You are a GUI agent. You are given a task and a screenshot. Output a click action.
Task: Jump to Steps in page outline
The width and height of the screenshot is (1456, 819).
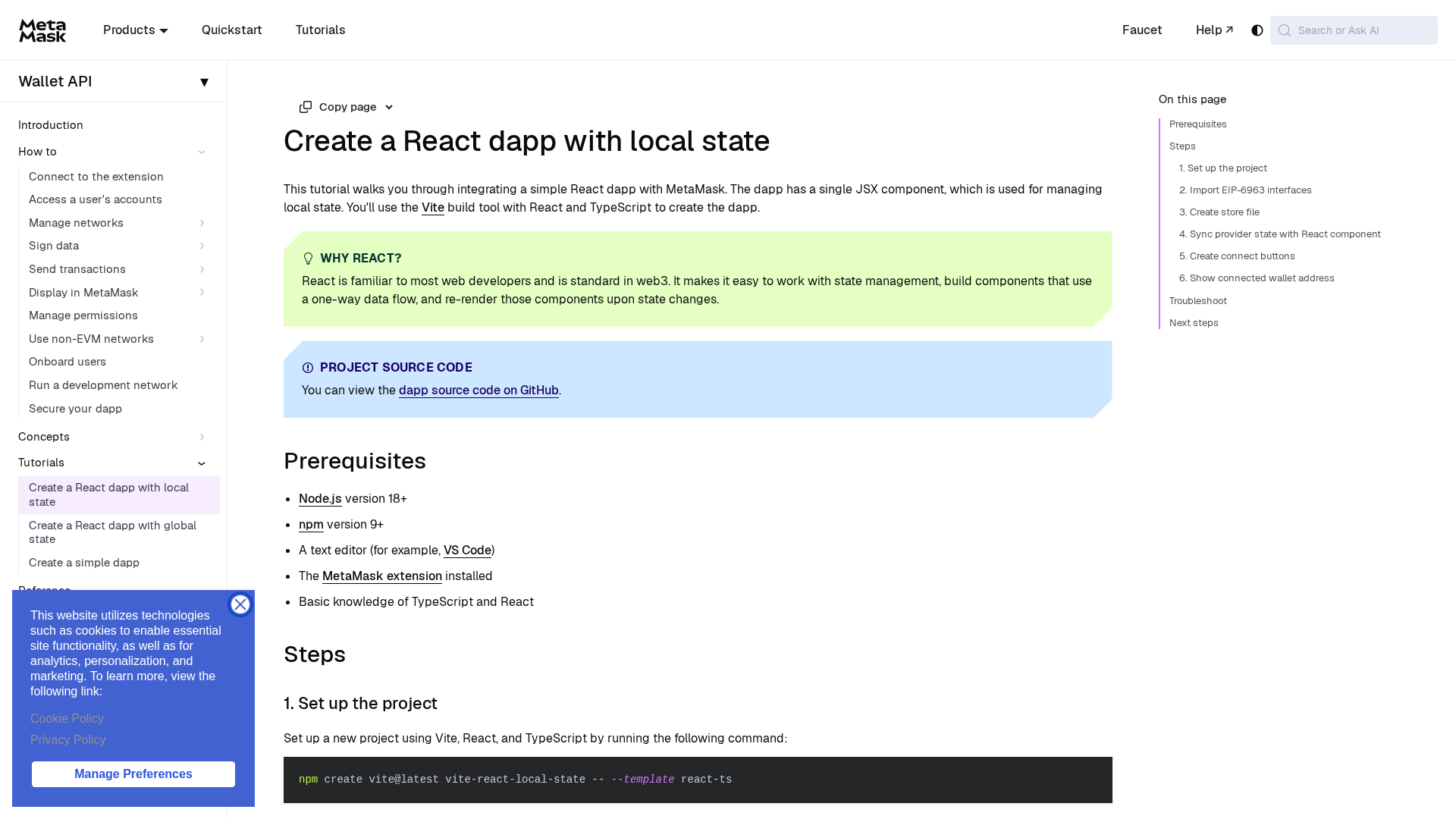click(x=1182, y=146)
